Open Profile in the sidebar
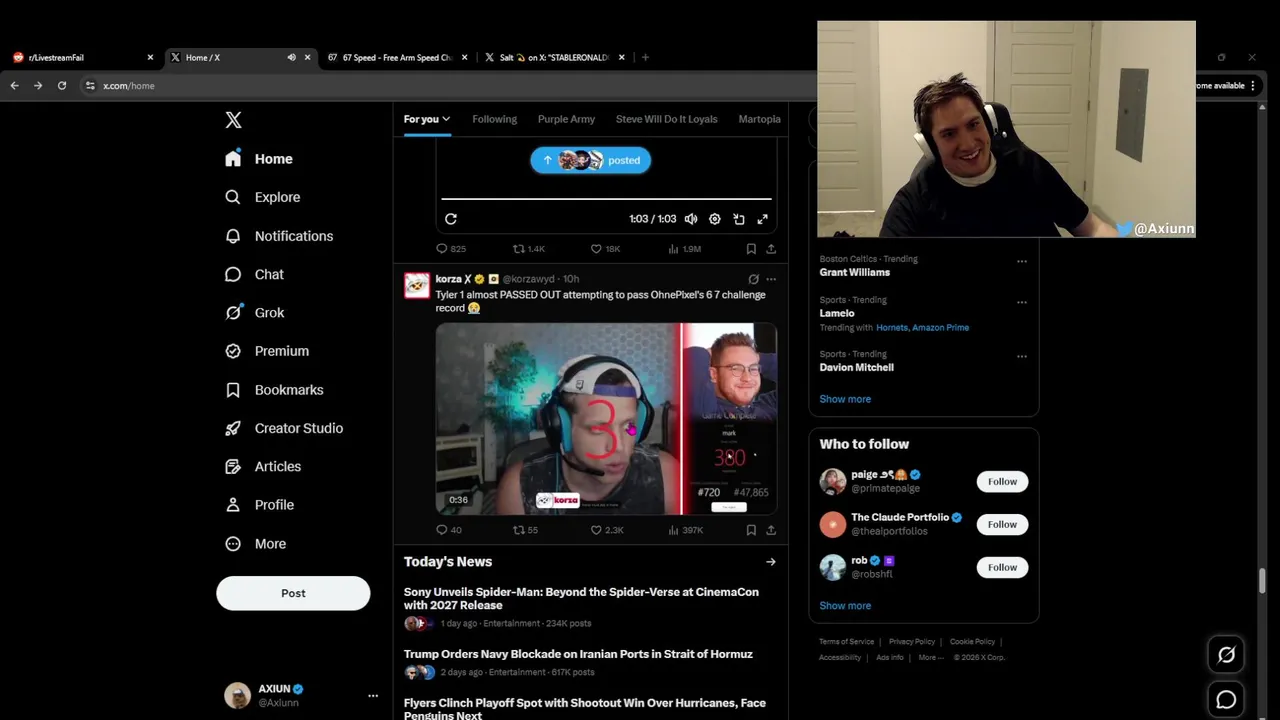 pos(260,505)
